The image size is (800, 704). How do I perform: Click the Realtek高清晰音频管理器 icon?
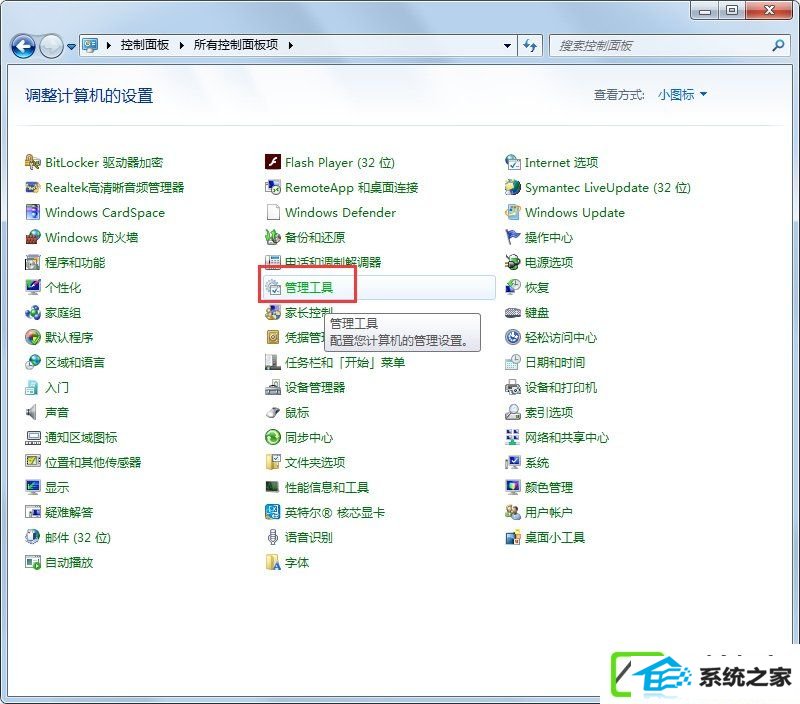(33, 187)
